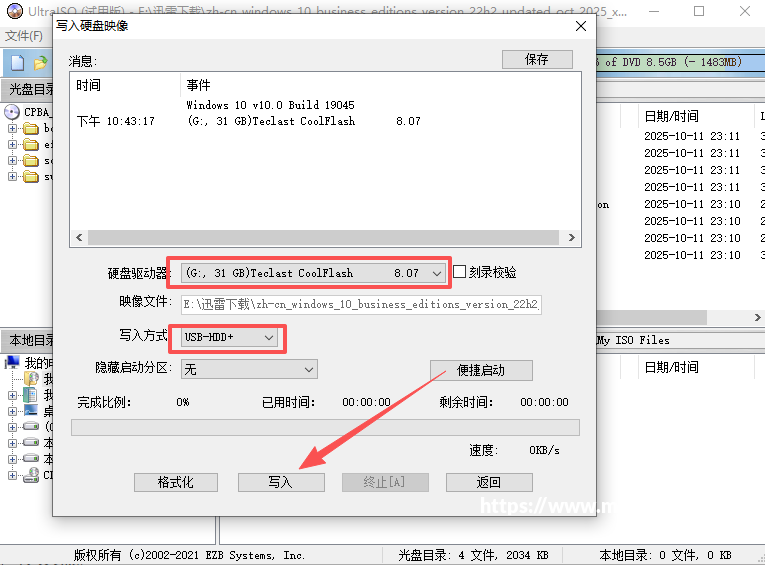The image size is (765, 565).
Task: Click the 'My ISO Files' path text
Action: click(x=633, y=340)
